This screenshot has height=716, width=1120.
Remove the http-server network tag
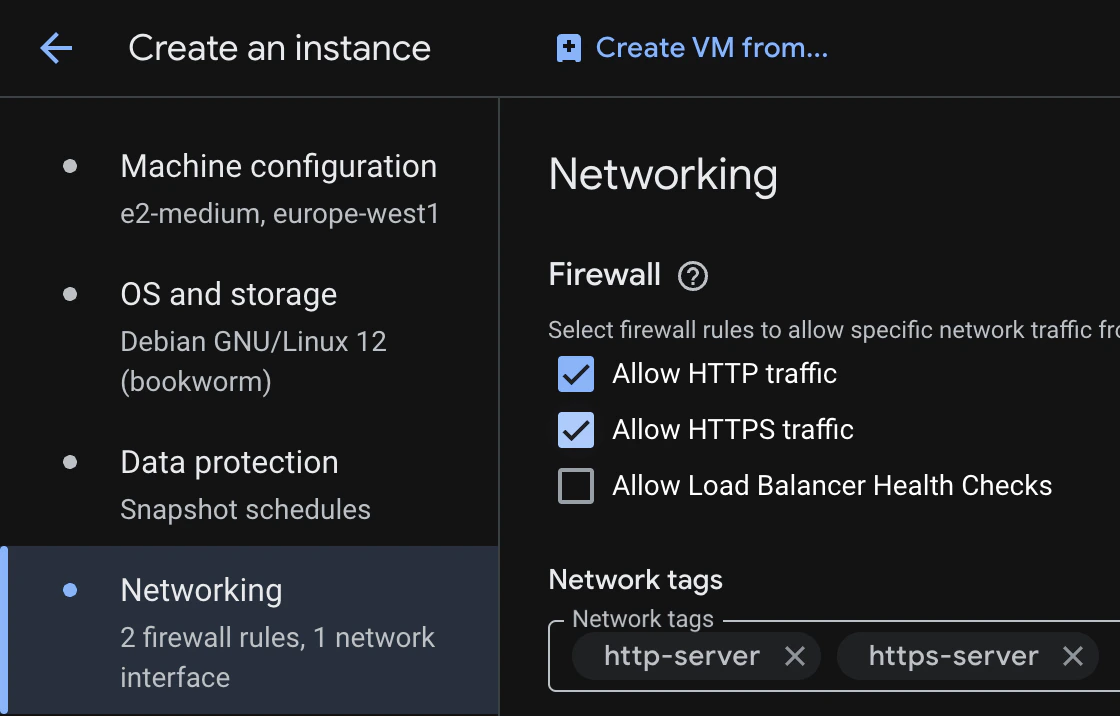point(794,656)
